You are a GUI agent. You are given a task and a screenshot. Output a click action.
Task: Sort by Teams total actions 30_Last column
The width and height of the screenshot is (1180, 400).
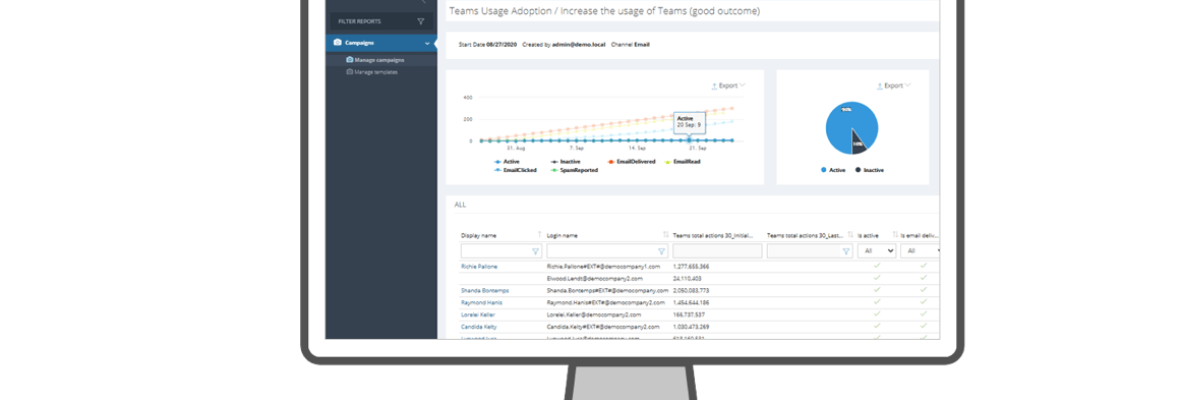coord(804,235)
